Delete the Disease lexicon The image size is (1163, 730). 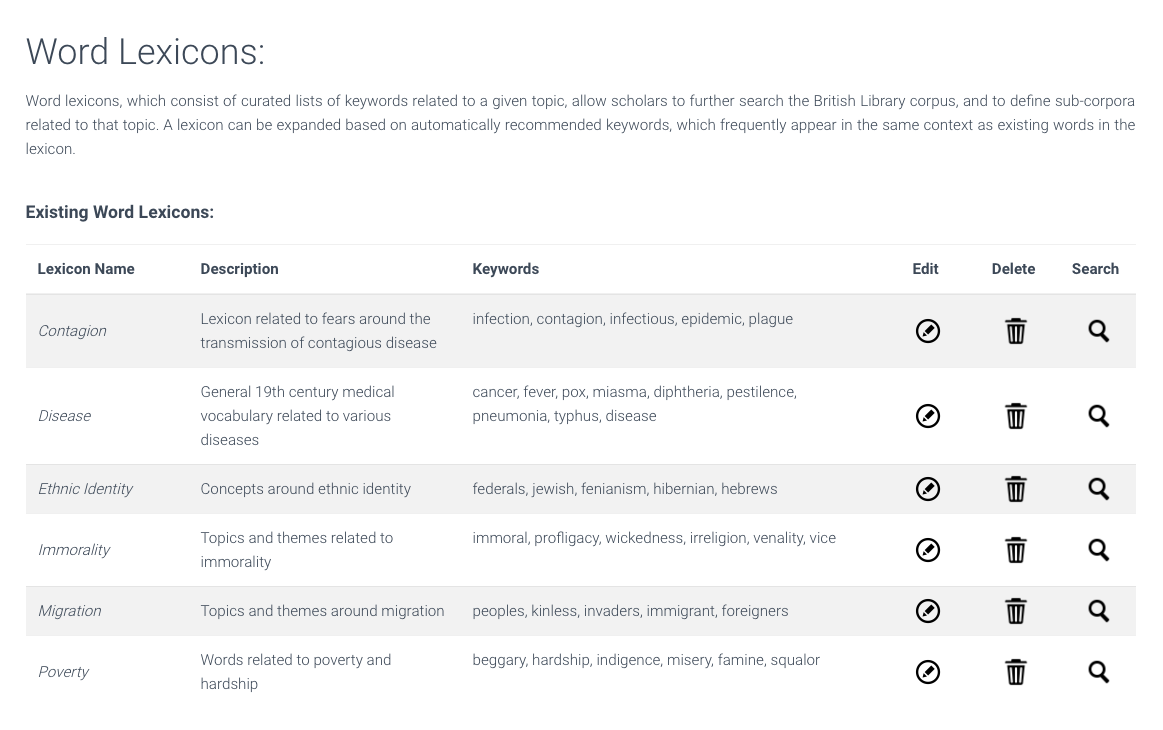click(1015, 416)
